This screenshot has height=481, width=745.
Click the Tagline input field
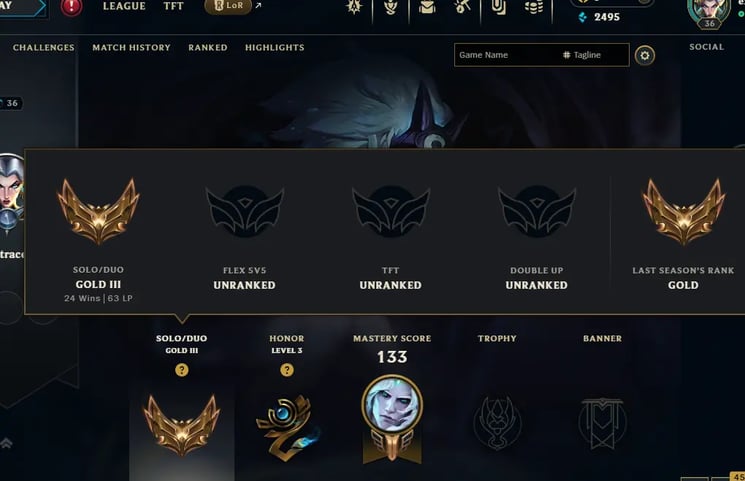point(595,55)
